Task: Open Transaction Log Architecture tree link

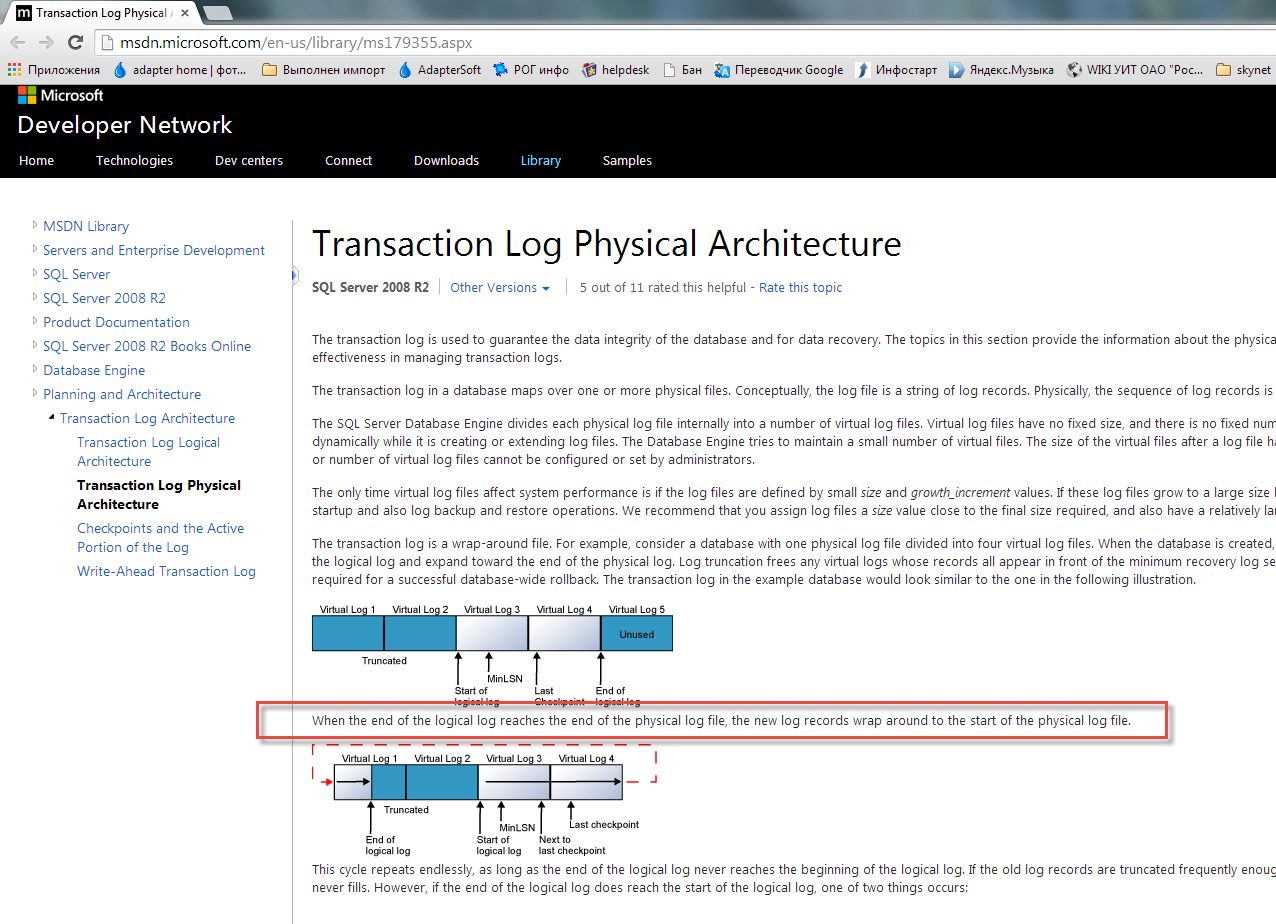Action: 147,418
